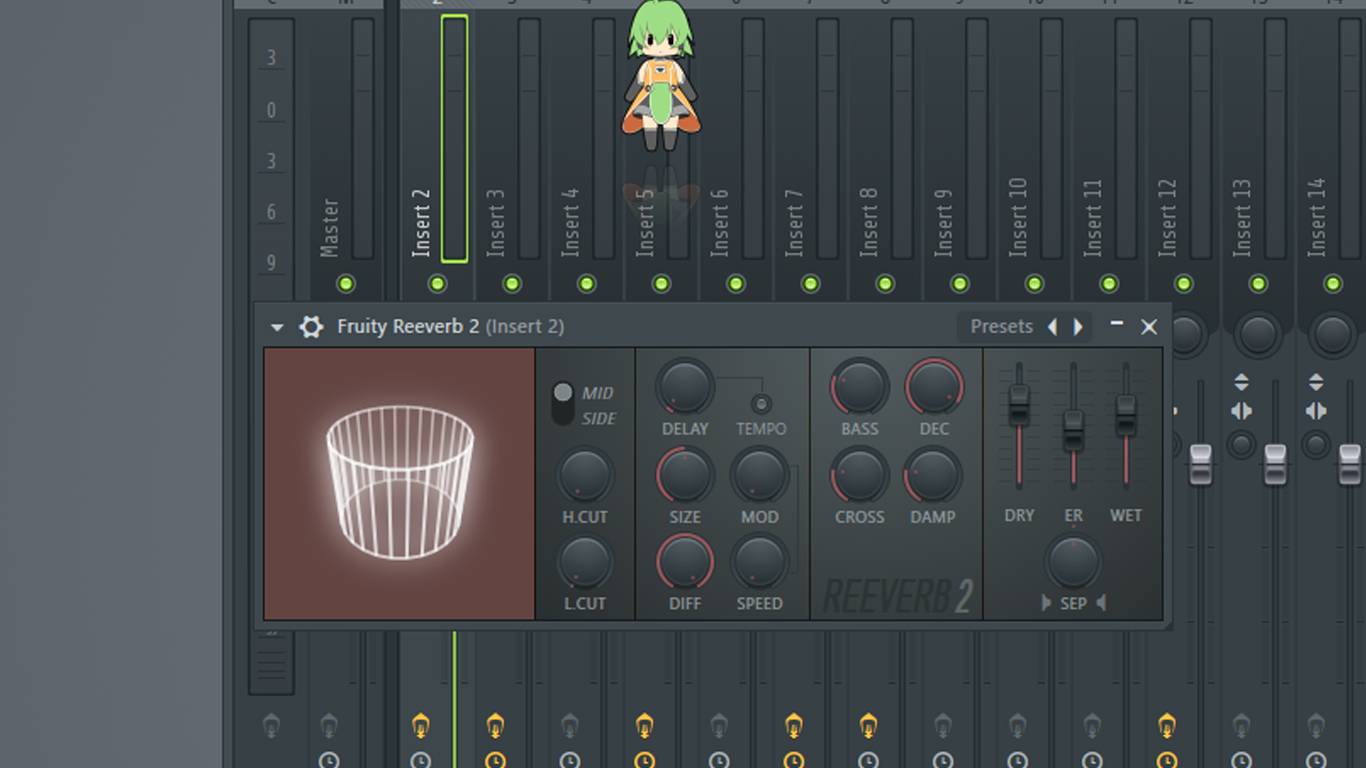Click the Insert 14 routing icon at bottom
1366x768 pixels.
click(1316, 726)
